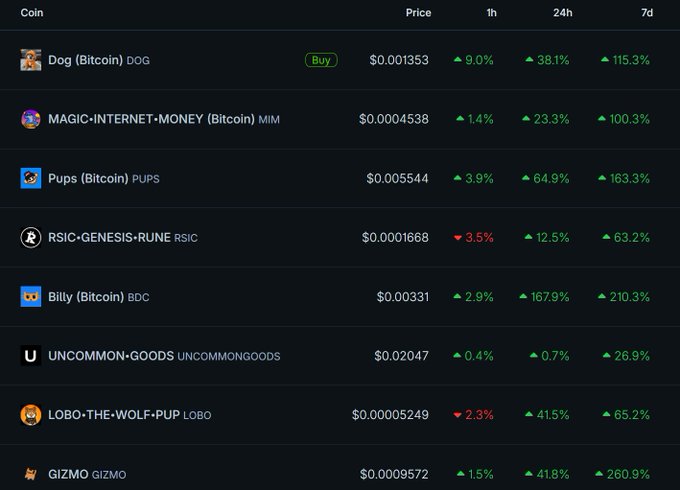Screen dimensions: 680x490
Task: Sort by the 24h column header
Action: [562, 13]
